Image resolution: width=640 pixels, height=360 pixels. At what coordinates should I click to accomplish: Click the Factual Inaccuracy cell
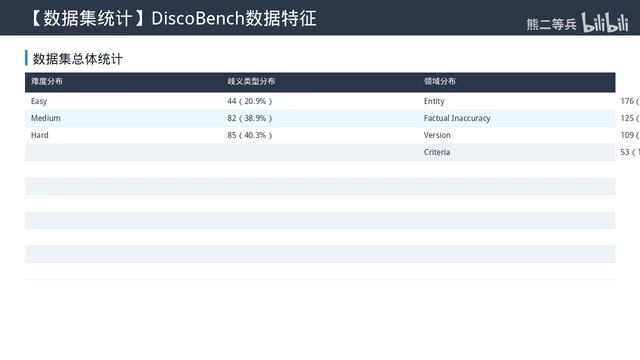click(x=457, y=118)
